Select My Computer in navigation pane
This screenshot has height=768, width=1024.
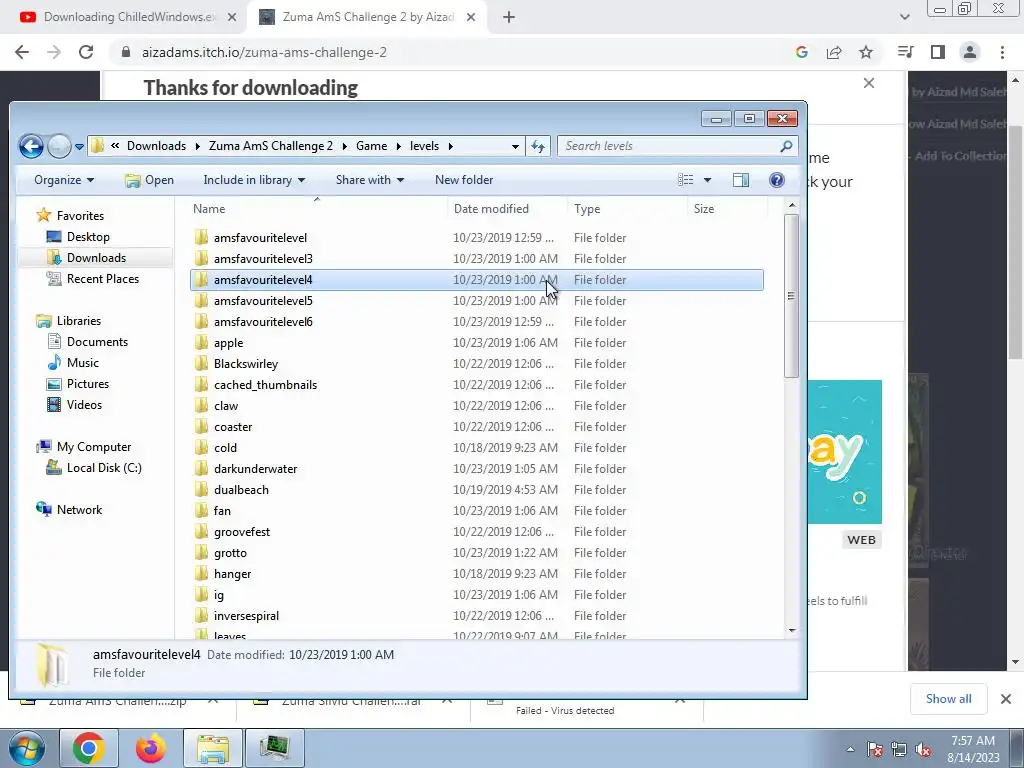(93, 447)
